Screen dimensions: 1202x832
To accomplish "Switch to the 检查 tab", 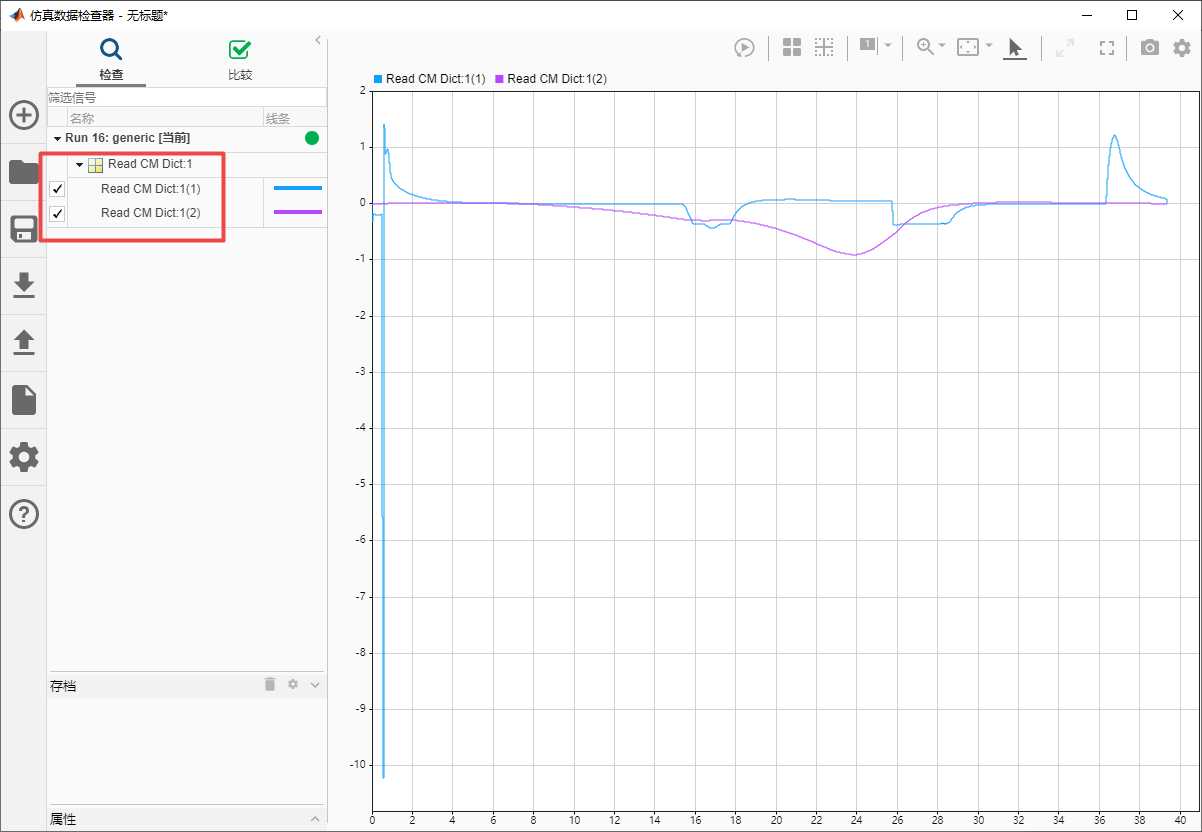I will [x=111, y=60].
